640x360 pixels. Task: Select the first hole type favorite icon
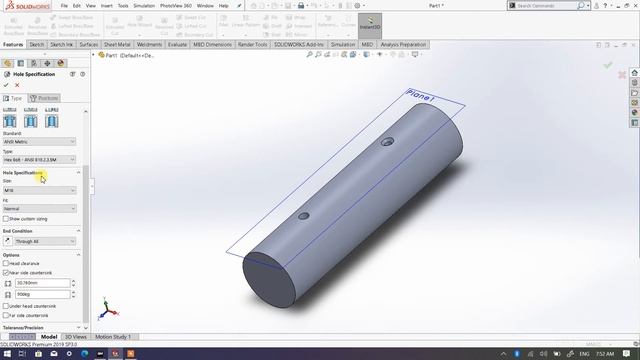10,121
